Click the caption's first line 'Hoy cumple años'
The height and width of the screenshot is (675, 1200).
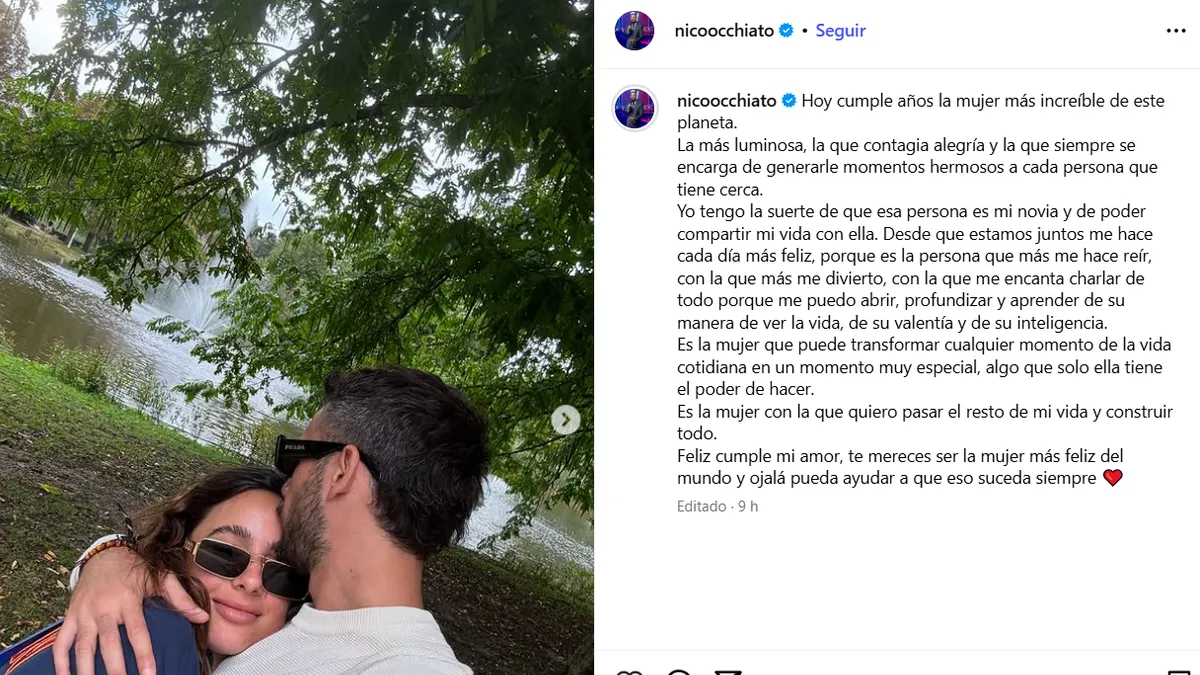click(x=859, y=100)
